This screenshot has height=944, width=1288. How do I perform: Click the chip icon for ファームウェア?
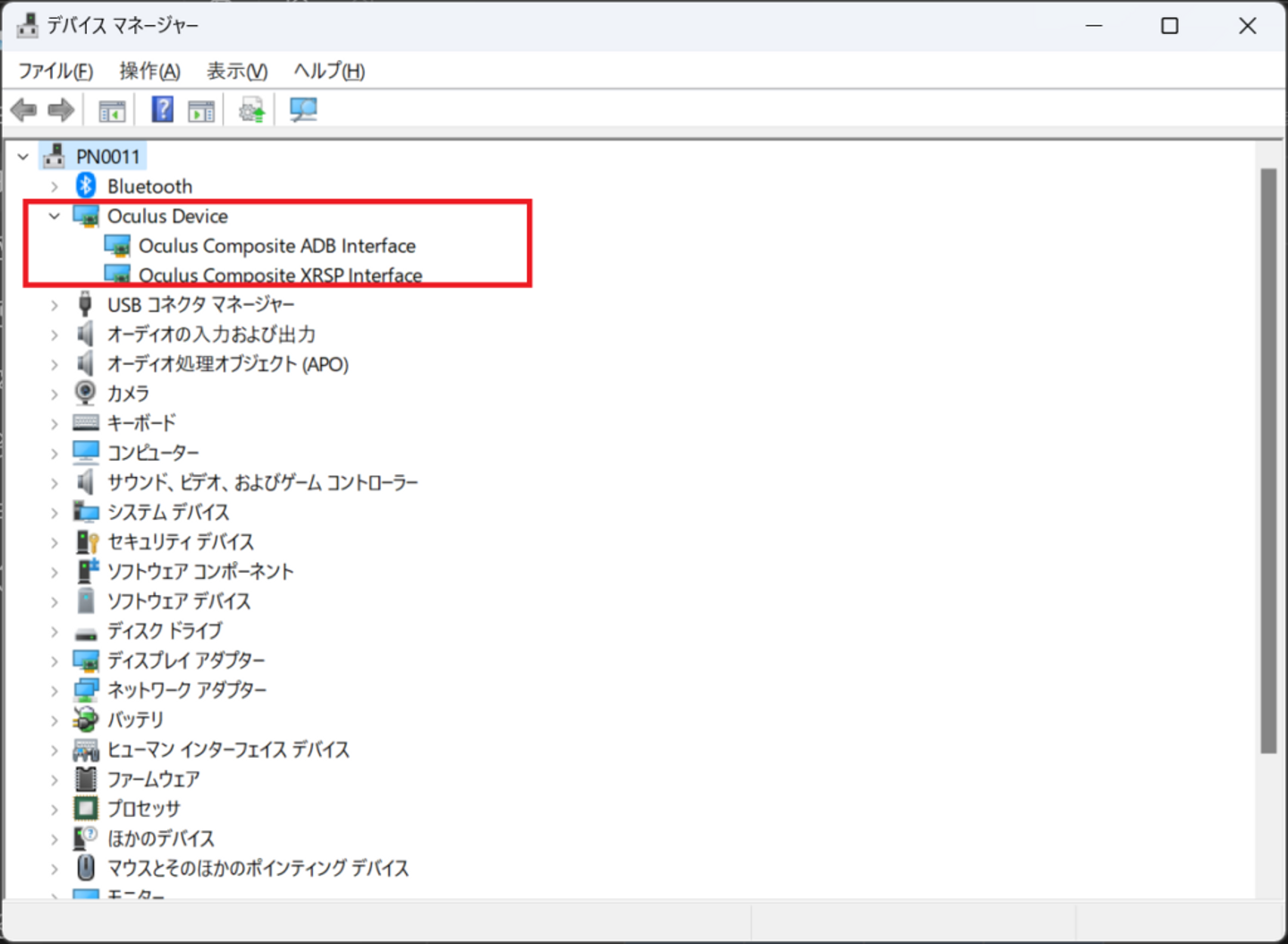(x=86, y=778)
